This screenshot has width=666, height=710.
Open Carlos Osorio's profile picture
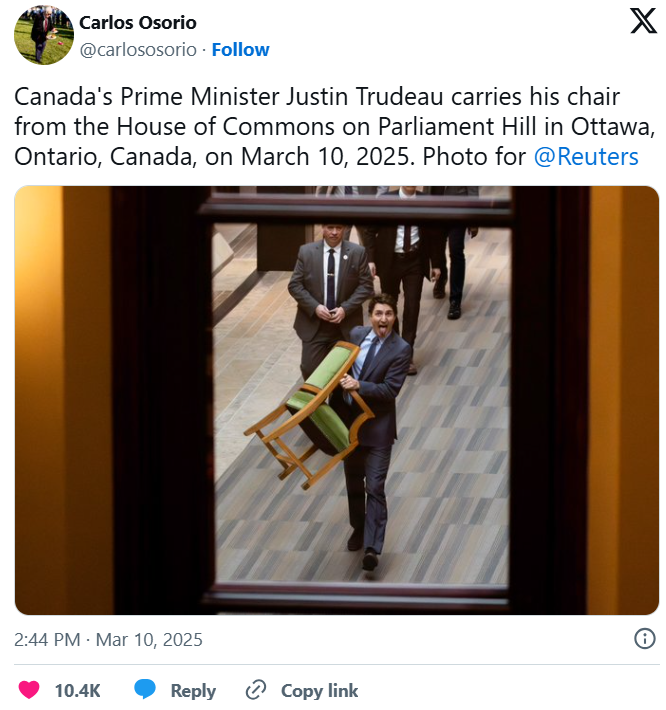tap(43, 35)
